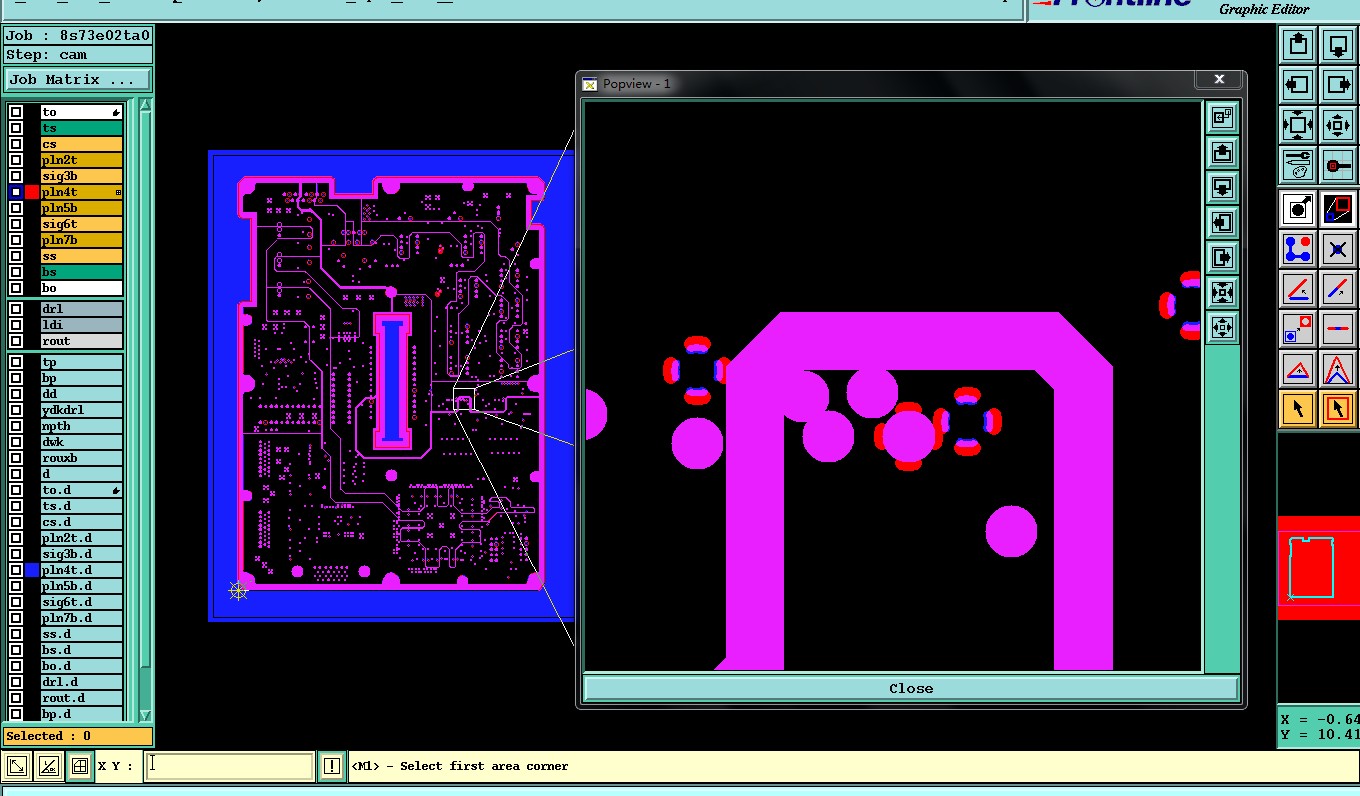The image size is (1360, 796).
Task: Select layer npth in layer list
Action: 82,426
